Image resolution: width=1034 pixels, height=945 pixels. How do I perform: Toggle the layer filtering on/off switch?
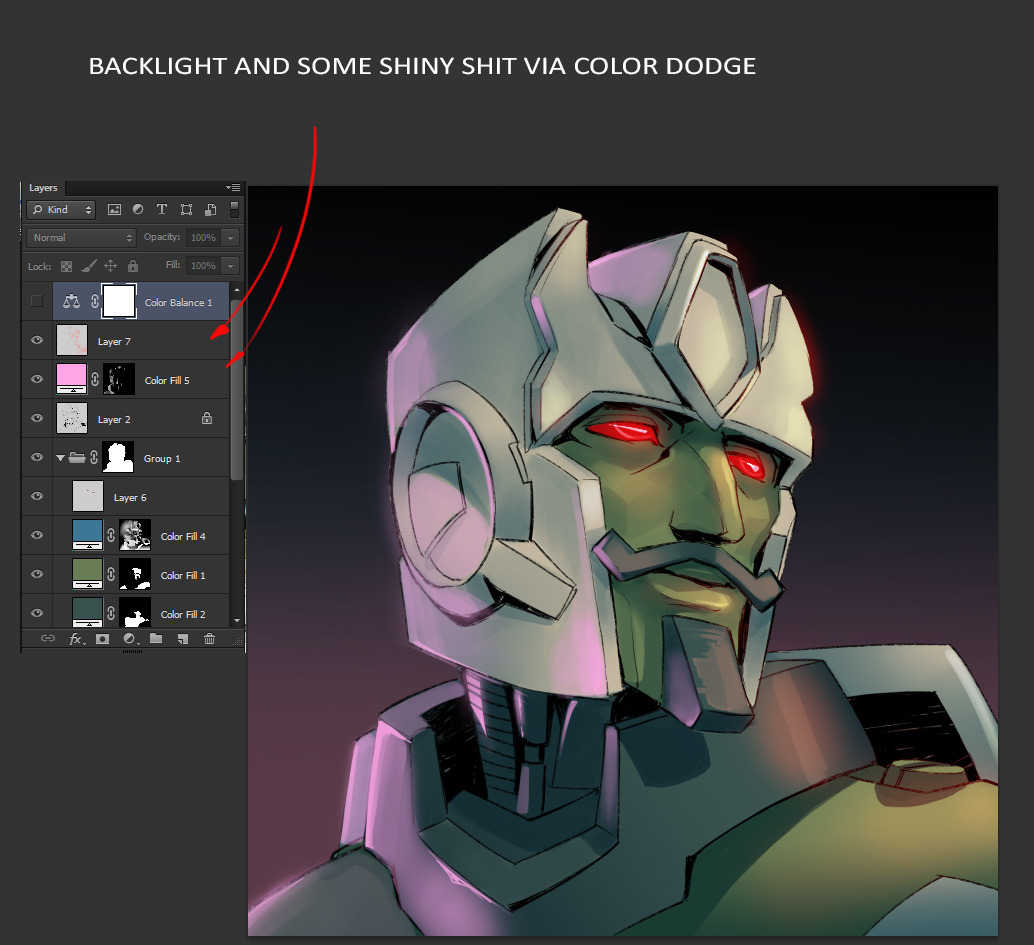[234, 209]
